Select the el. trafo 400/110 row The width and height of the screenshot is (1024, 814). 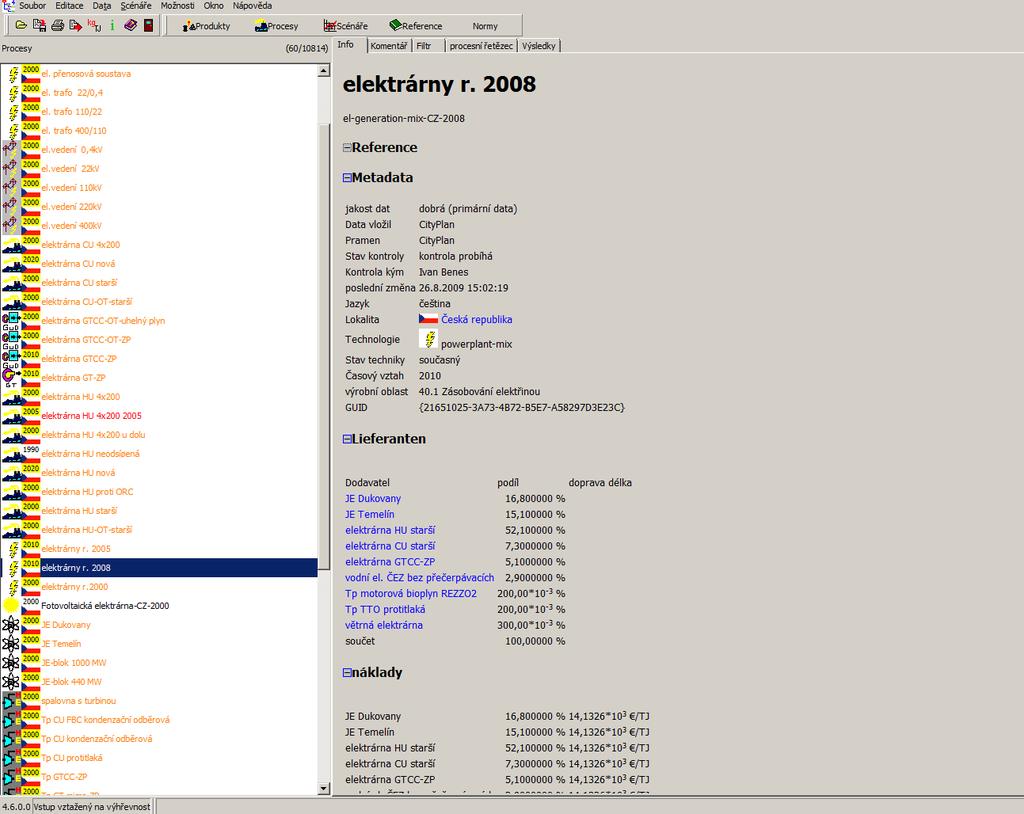pyautogui.click(x=159, y=131)
